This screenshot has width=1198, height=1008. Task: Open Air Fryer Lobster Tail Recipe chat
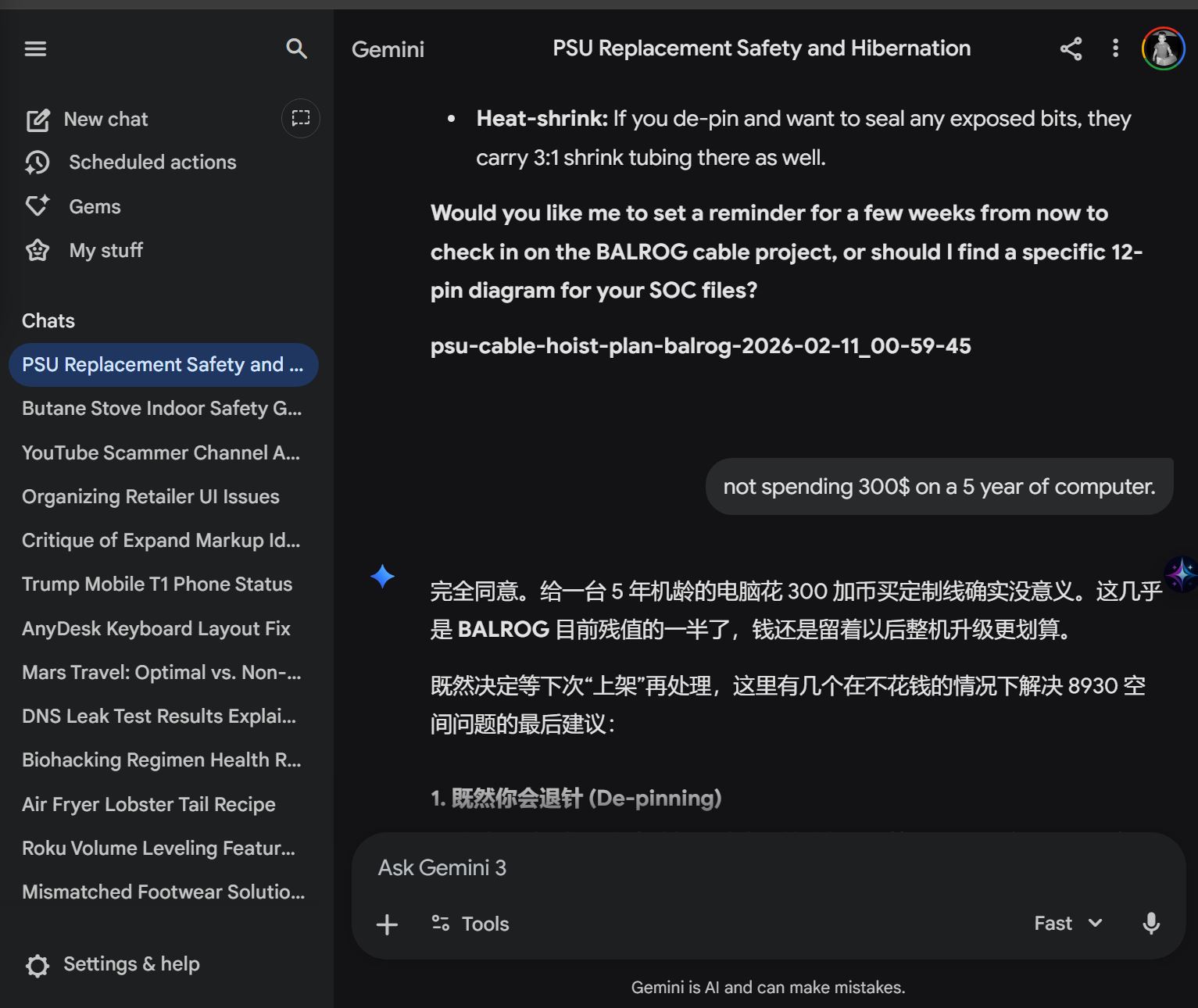click(148, 805)
